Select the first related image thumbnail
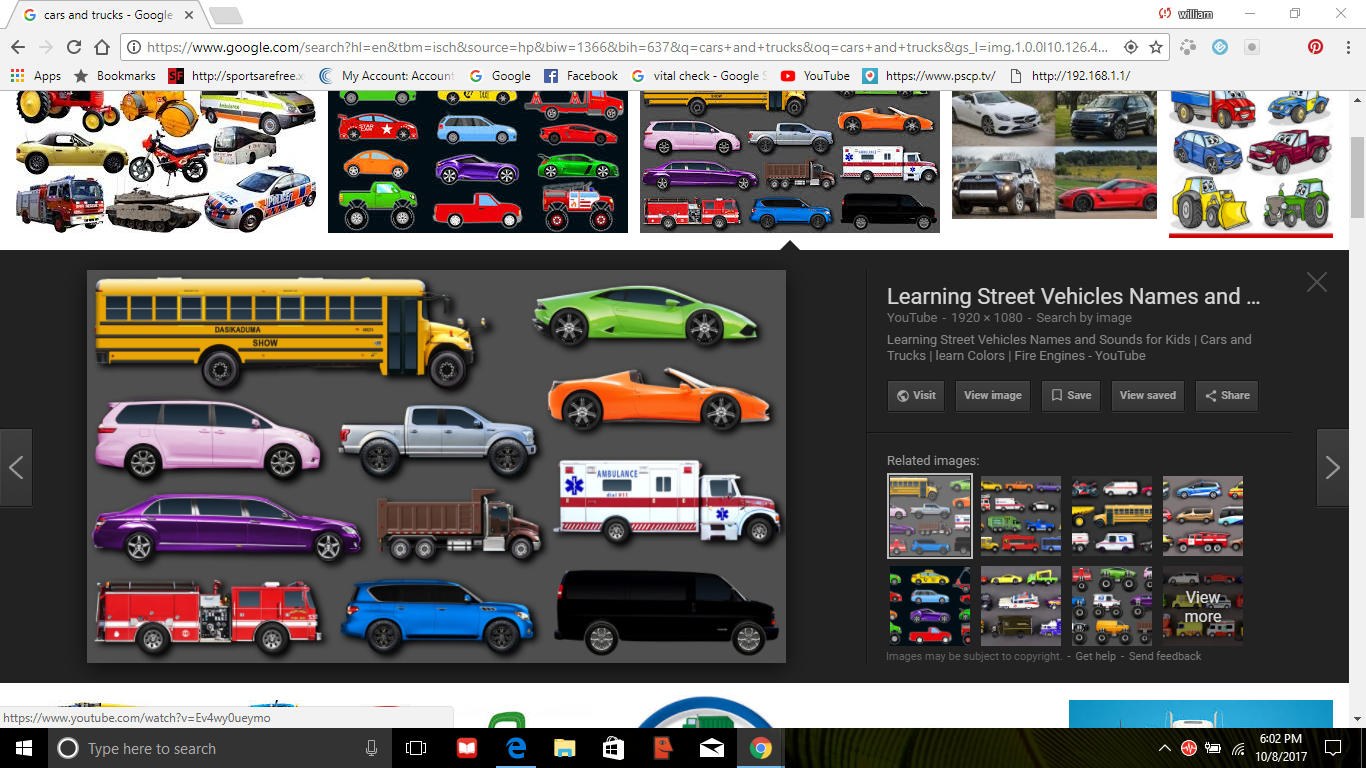Image resolution: width=1366 pixels, height=768 pixels. (x=930, y=516)
